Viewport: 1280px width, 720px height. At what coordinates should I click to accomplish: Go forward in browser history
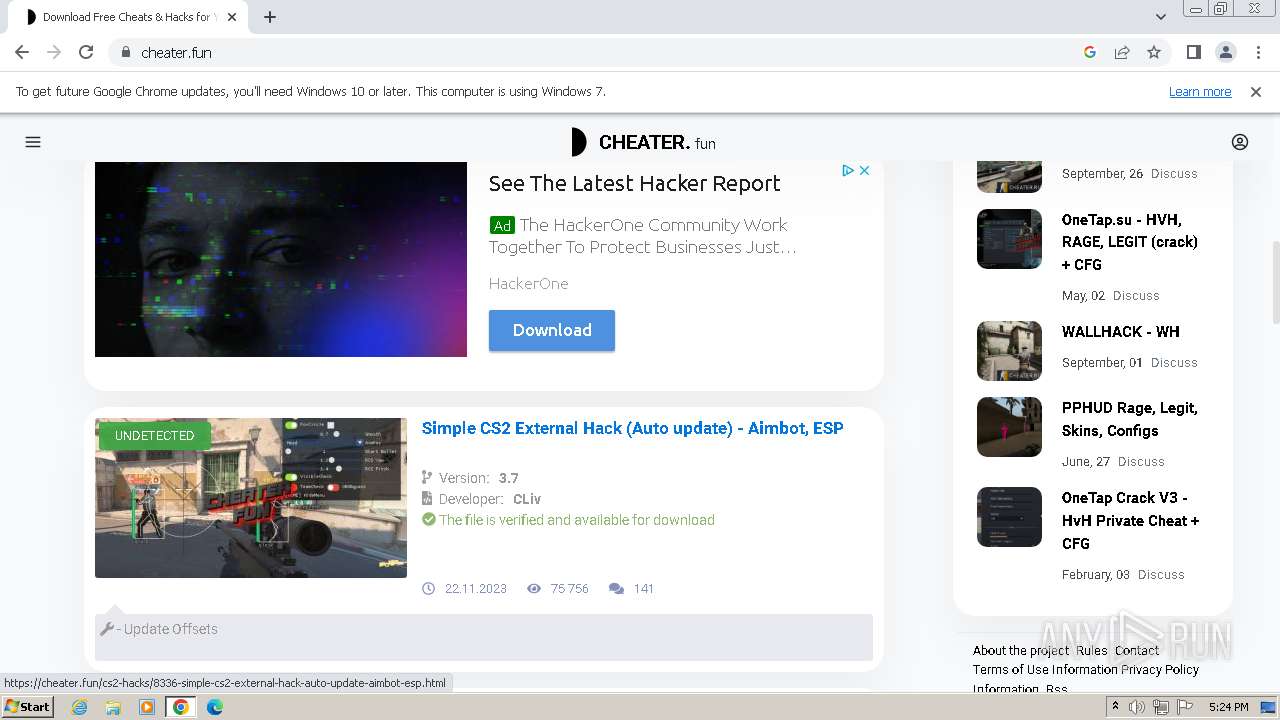tap(54, 52)
